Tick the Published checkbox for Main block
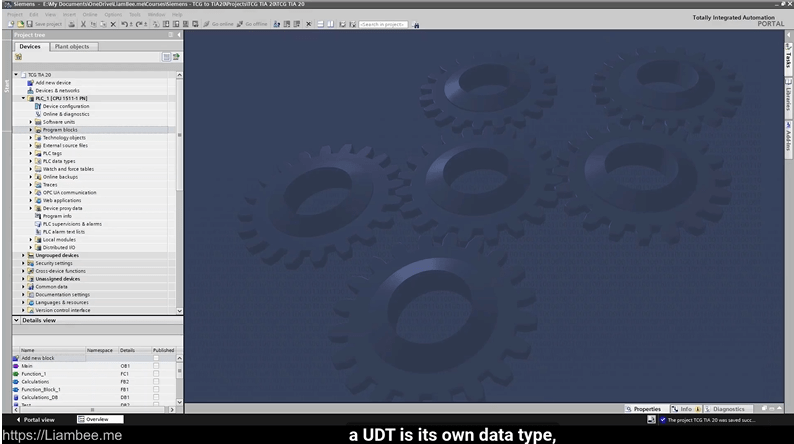 click(x=156, y=366)
